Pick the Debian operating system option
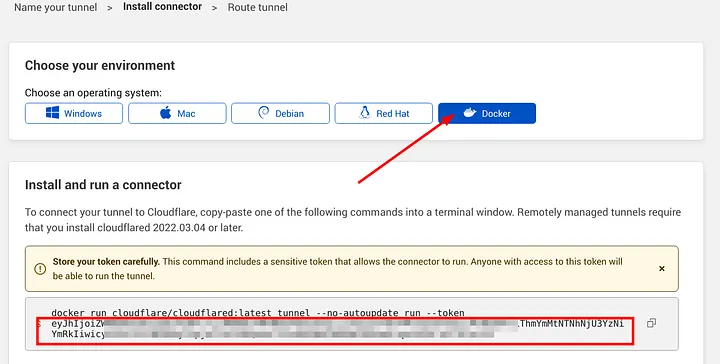Screen dimensions: 720x364 click(x=281, y=113)
